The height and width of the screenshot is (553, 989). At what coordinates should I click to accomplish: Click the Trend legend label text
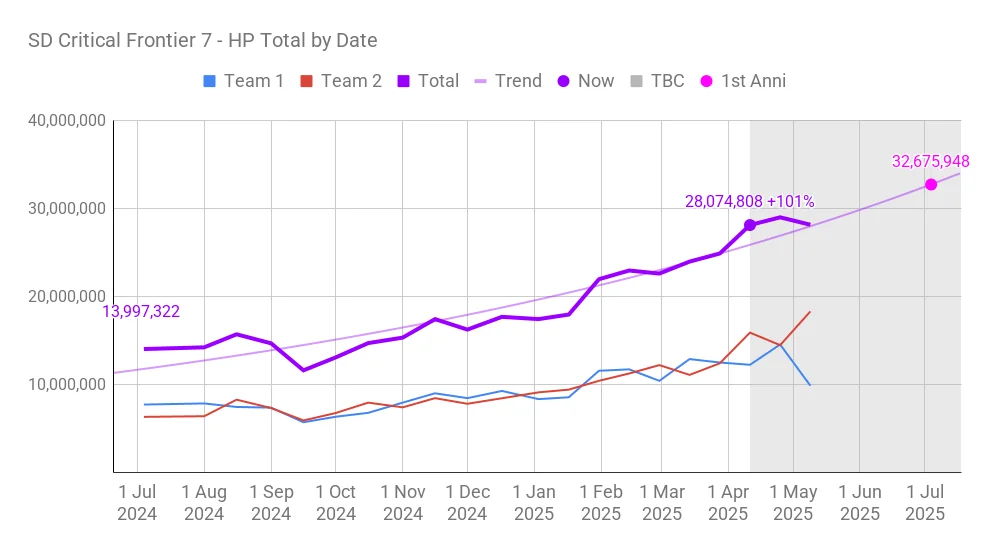click(x=518, y=81)
